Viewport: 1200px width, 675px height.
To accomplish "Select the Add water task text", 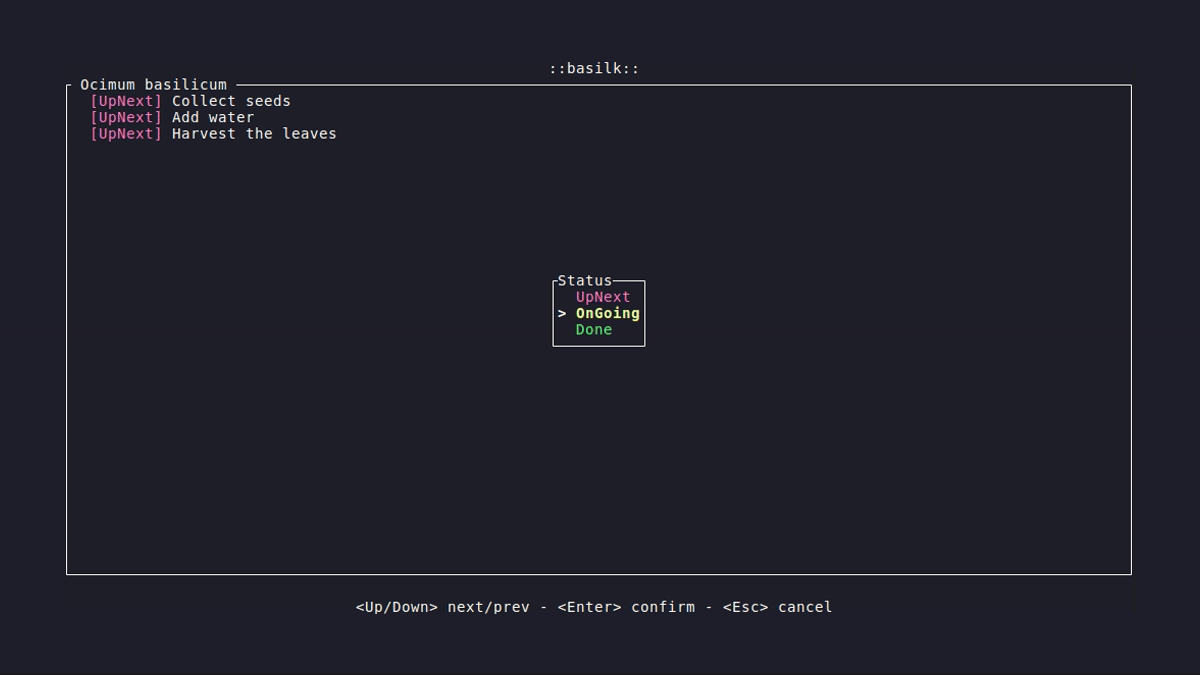I will coord(213,117).
